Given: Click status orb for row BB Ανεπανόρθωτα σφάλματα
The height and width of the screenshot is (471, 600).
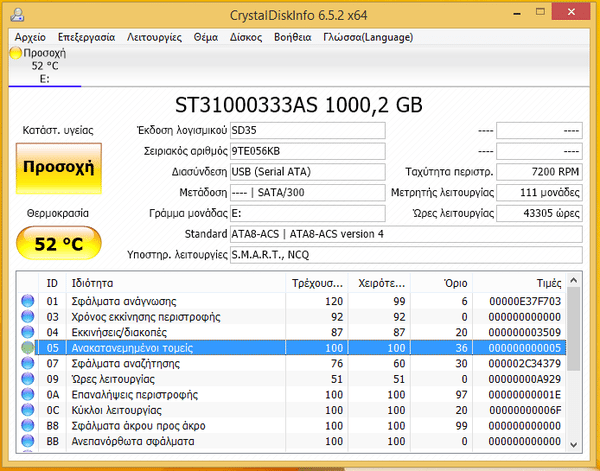Looking at the screenshot, I should tap(28, 441).
